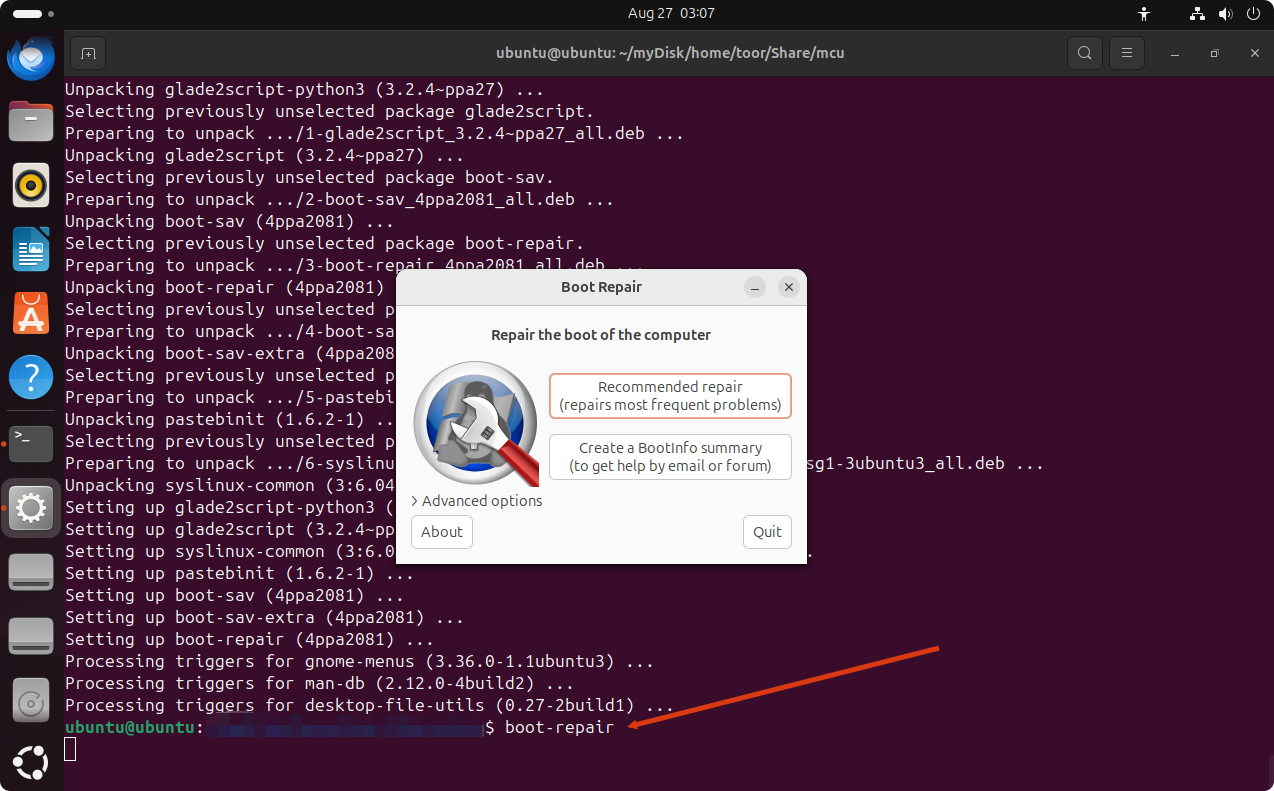
Task: Open Files manager from the dock
Action: point(31,121)
